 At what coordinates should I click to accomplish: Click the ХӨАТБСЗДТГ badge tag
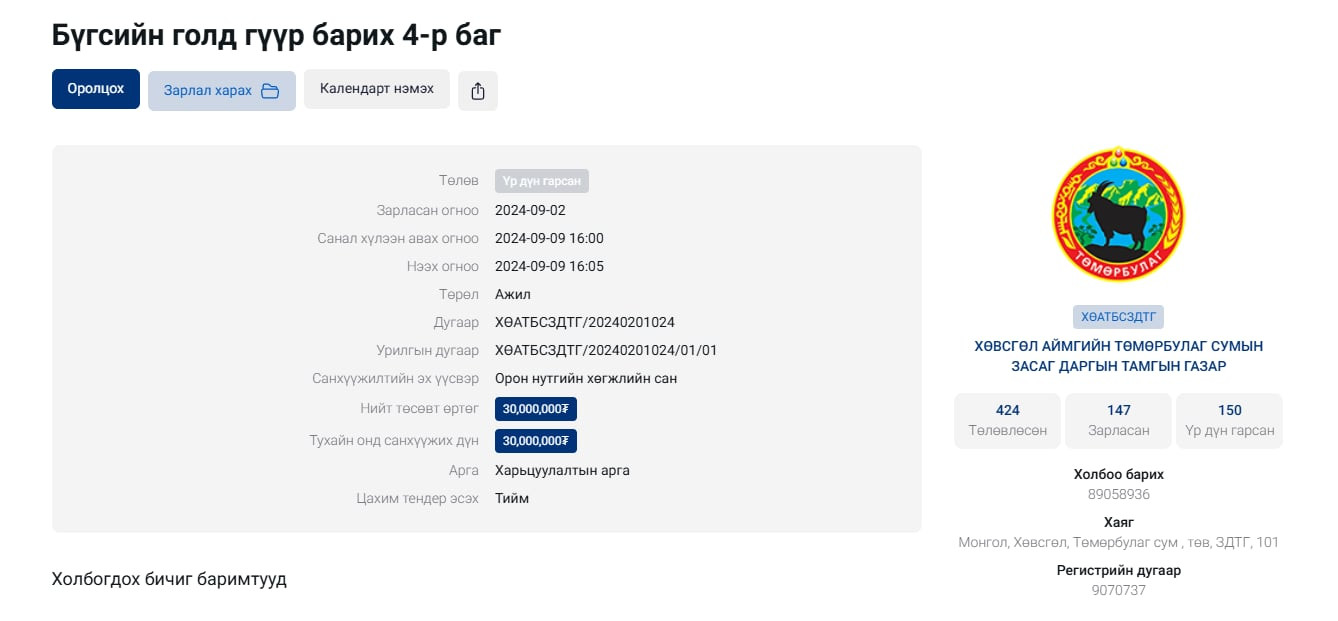[x=1118, y=317]
